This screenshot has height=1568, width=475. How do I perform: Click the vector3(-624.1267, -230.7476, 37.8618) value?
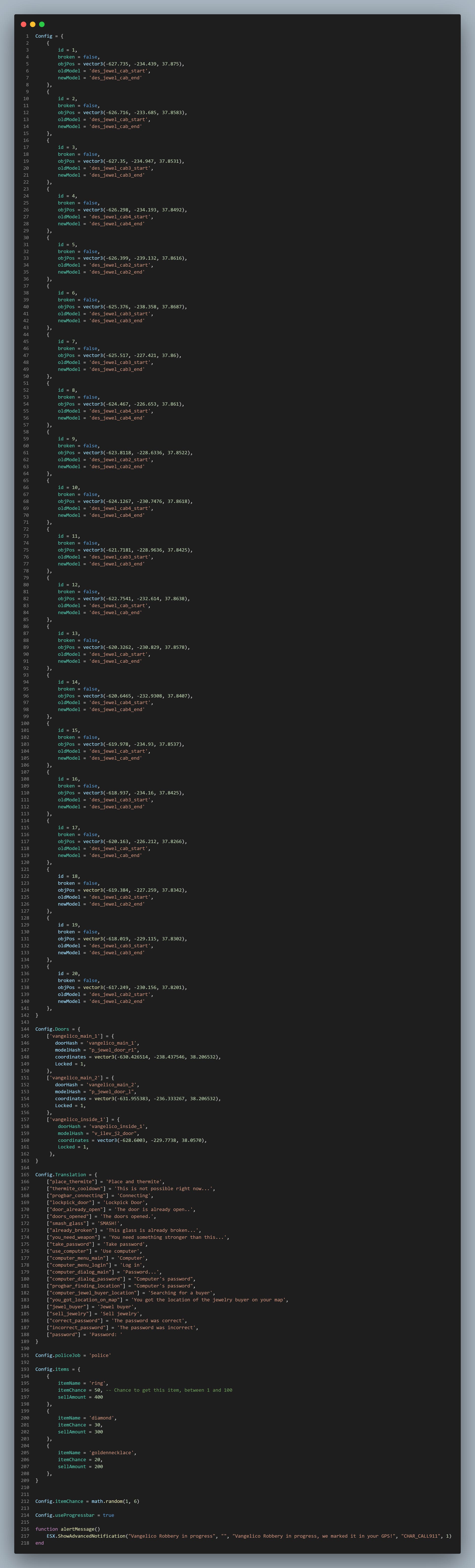tap(138, 501)
